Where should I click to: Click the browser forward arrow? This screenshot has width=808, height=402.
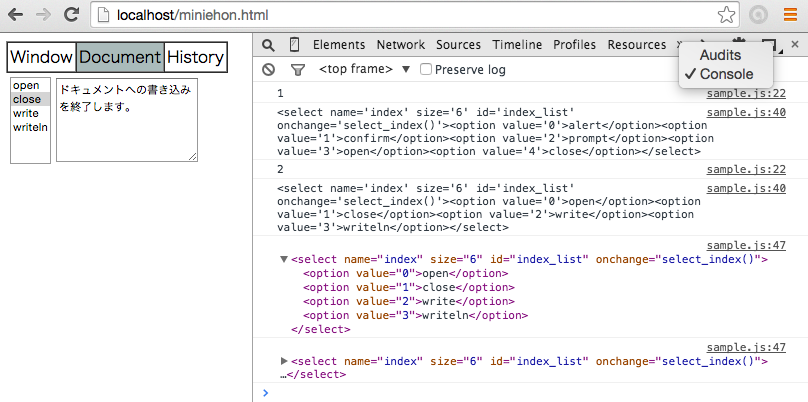[x=44, y=15]
